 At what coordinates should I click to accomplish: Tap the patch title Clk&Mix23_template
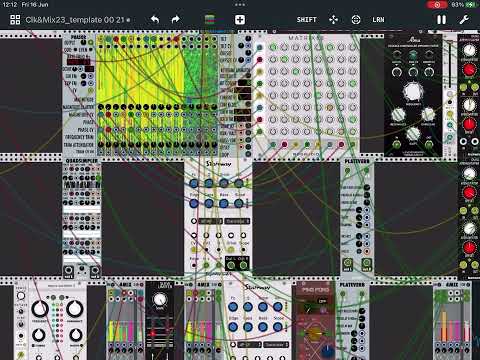tap(75, 20)
